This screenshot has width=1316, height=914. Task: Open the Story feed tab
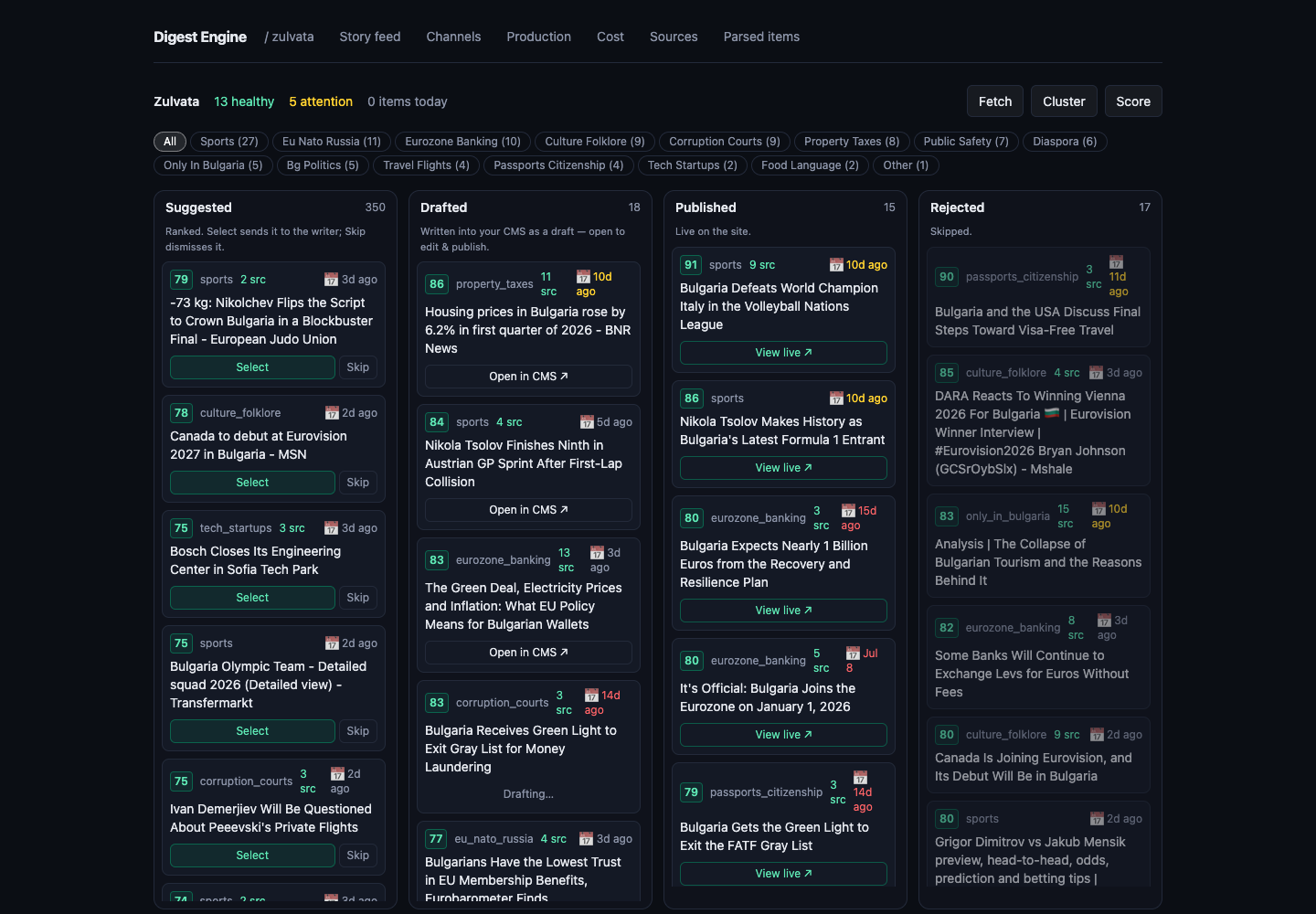(x=370, y=37)
